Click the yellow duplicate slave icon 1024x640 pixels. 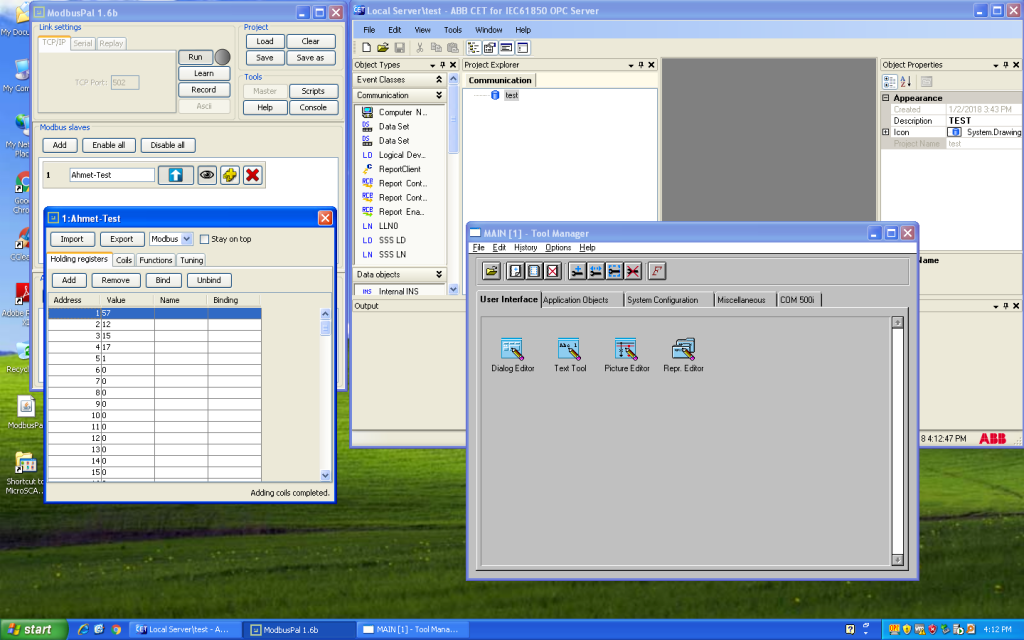click(230, 175)
